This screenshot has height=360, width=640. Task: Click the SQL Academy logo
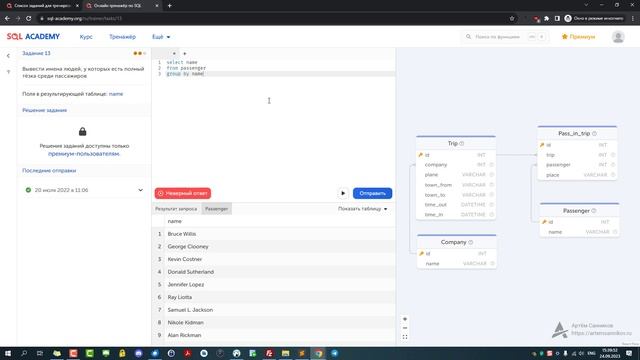(33, 37)
